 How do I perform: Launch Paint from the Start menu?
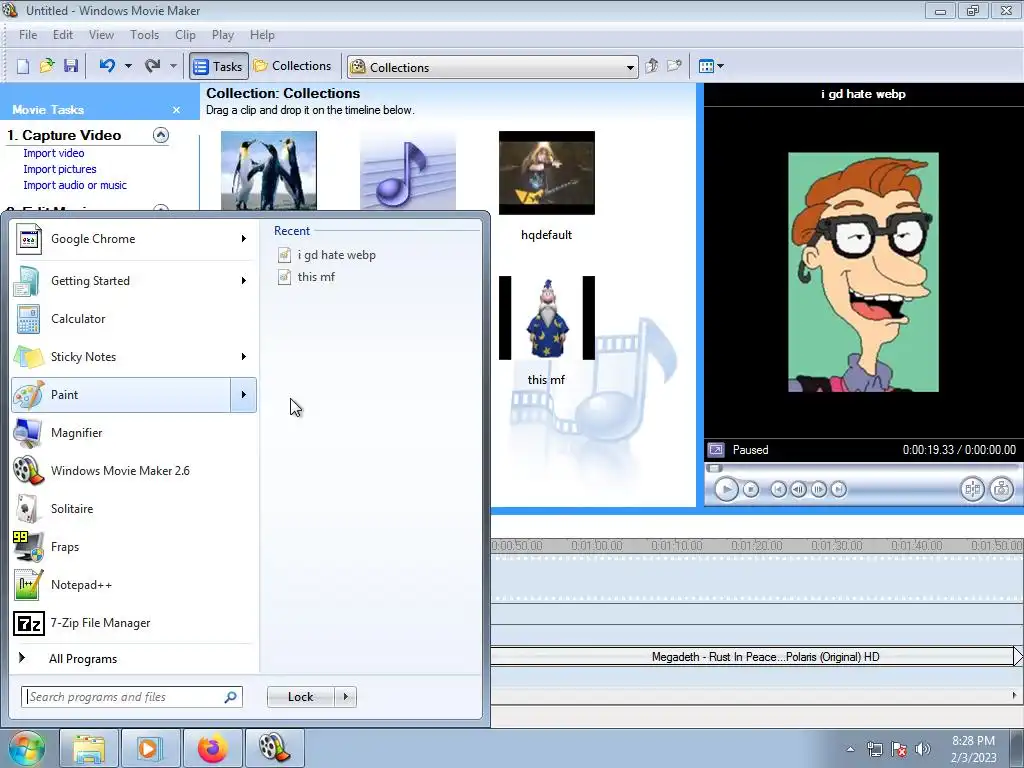click(121, 394)
